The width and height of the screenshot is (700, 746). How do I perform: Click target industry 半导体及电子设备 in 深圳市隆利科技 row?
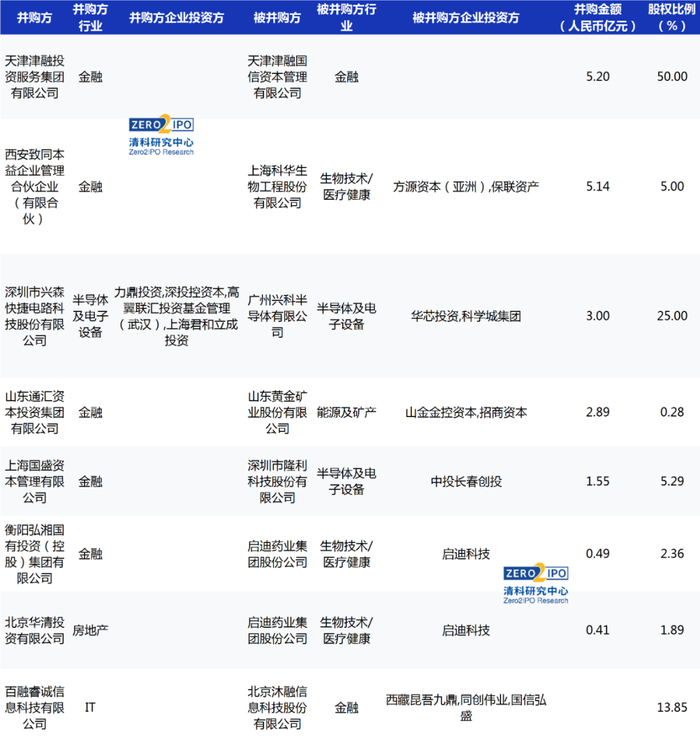click(346, 481)
